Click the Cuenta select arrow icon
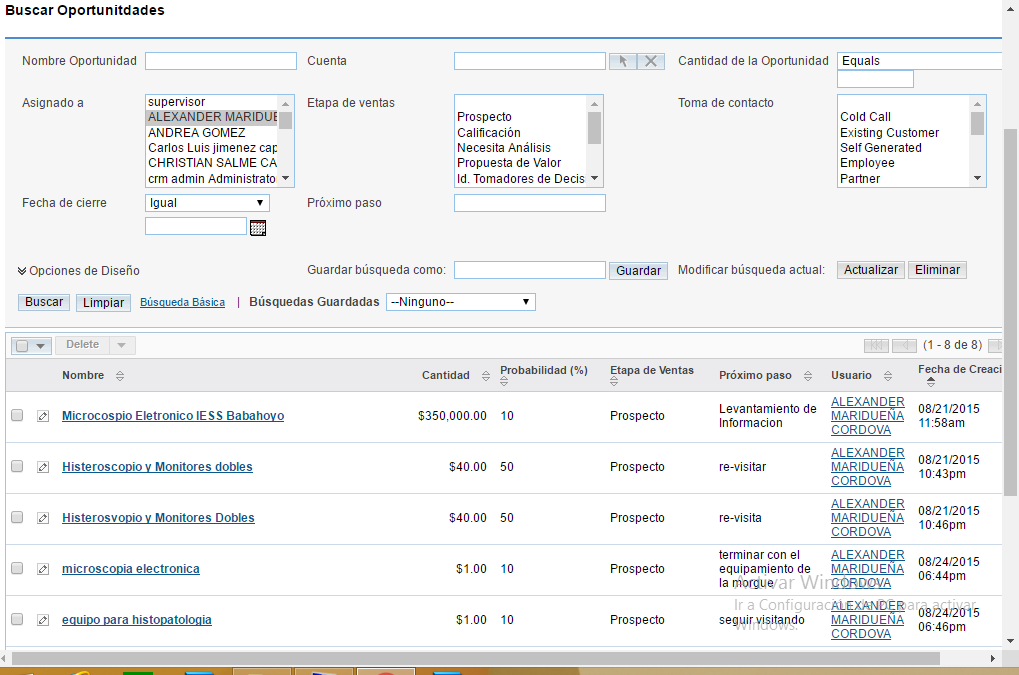 click(x=622, y=61)
